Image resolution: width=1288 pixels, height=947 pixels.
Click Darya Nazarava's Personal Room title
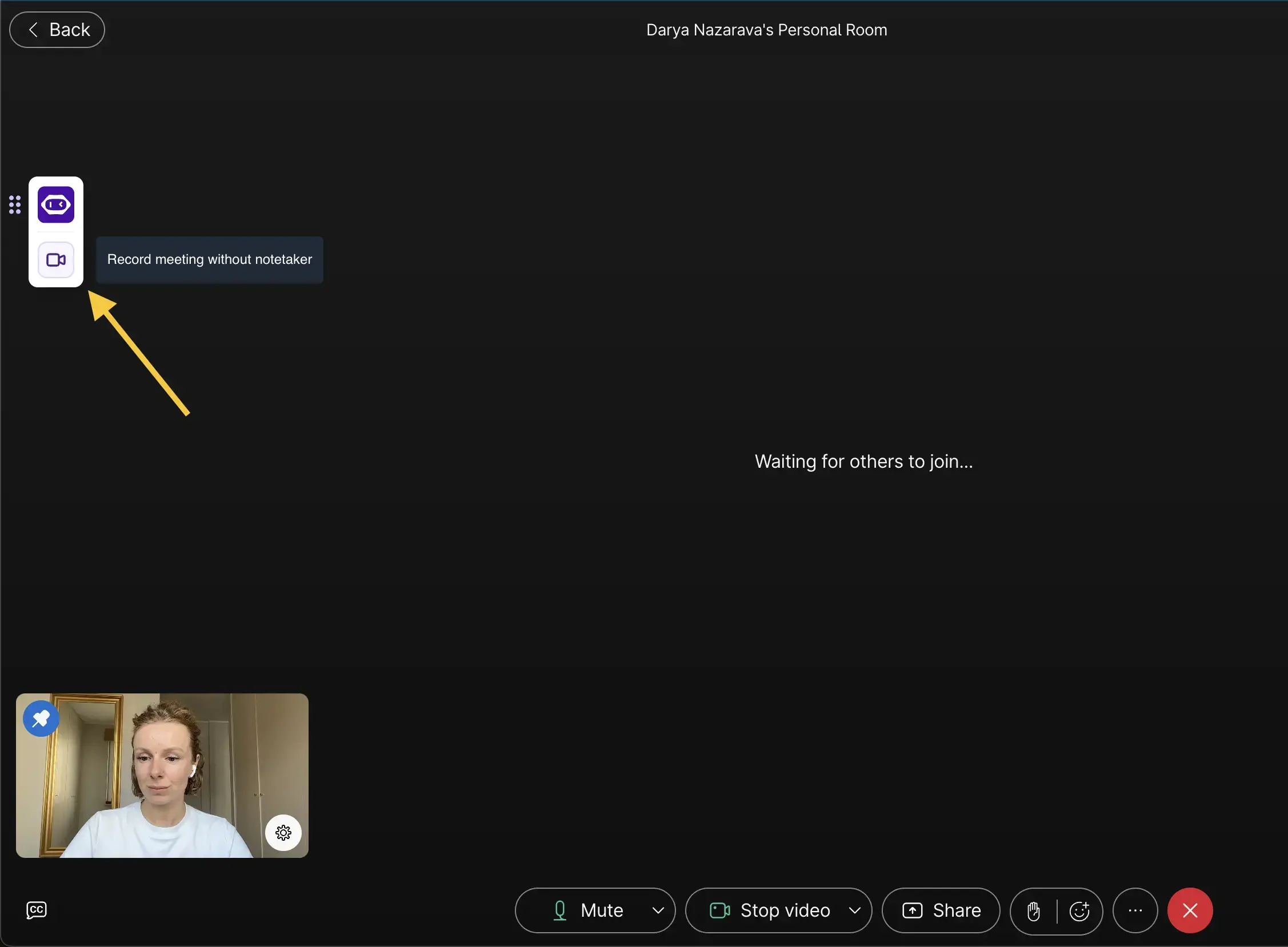(x=766, y=29)
